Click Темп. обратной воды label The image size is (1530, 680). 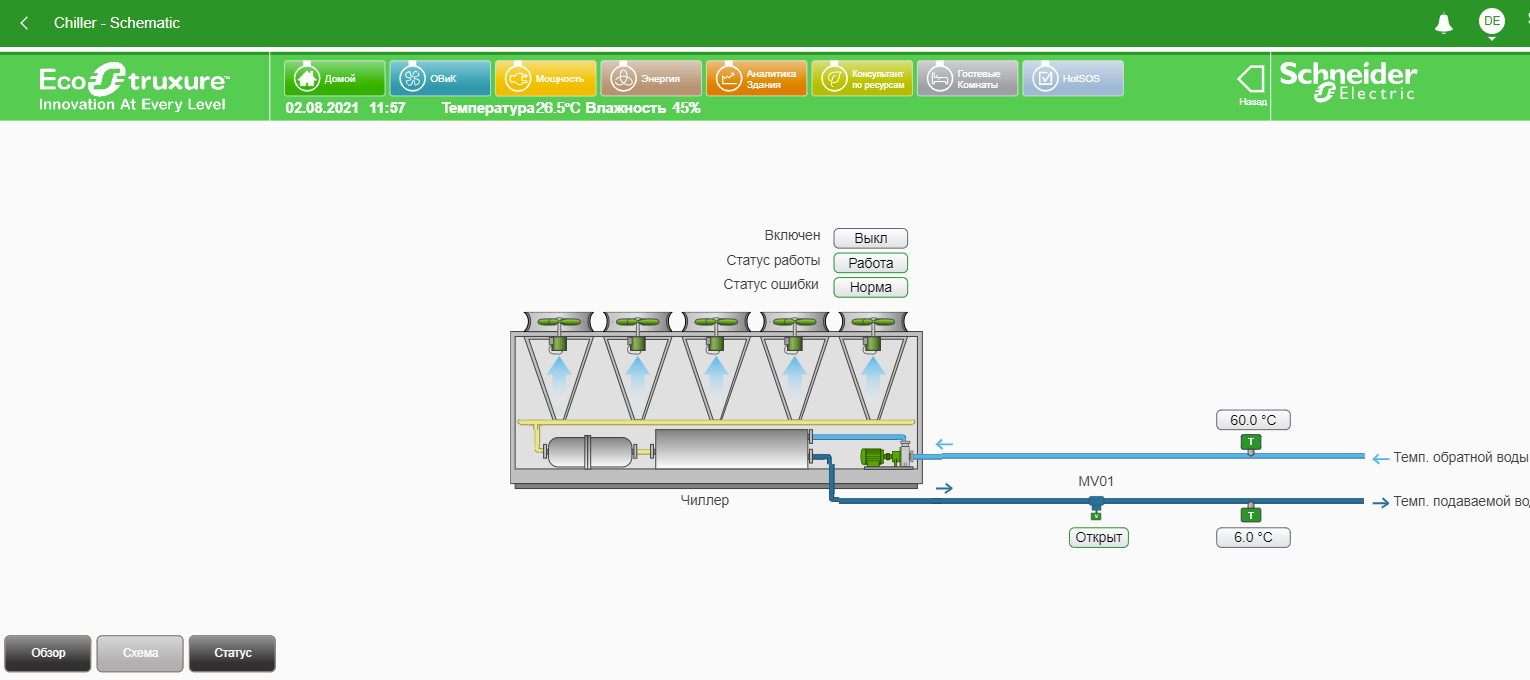1461,457
